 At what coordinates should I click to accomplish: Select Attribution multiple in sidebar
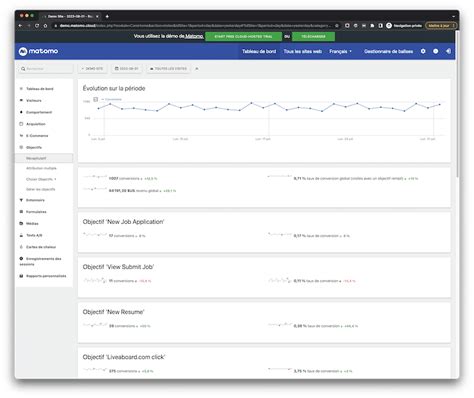(x=41, y=168)
